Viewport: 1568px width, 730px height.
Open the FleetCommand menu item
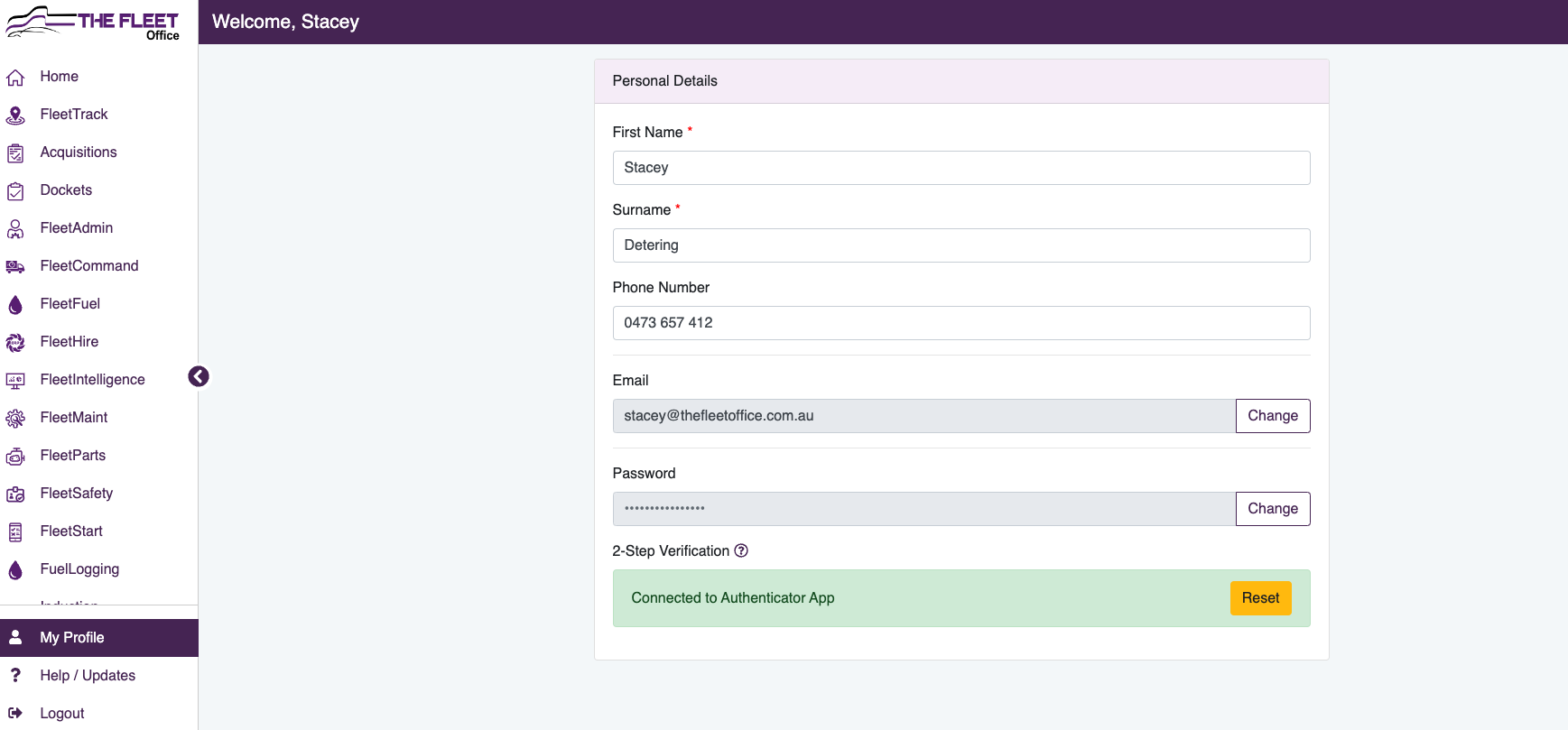coord(89,266)
